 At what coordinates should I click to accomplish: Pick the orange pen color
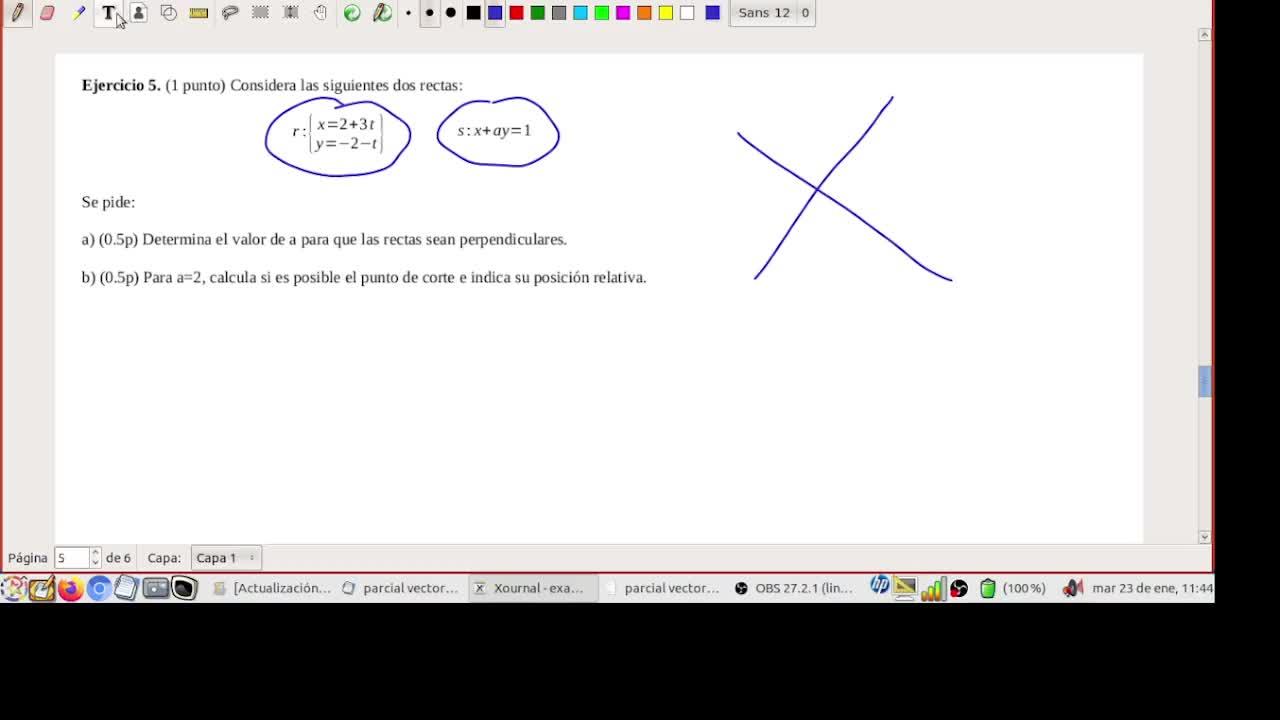click(x=644, y=13)
